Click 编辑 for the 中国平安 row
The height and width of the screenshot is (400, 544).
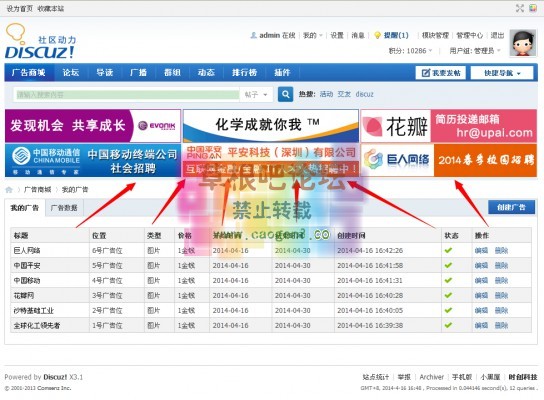pyautogui.click(x=481, y=265)
